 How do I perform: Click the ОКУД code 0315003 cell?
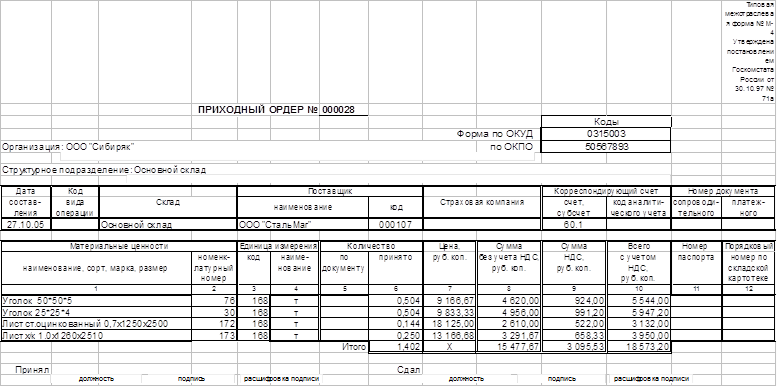606,134
